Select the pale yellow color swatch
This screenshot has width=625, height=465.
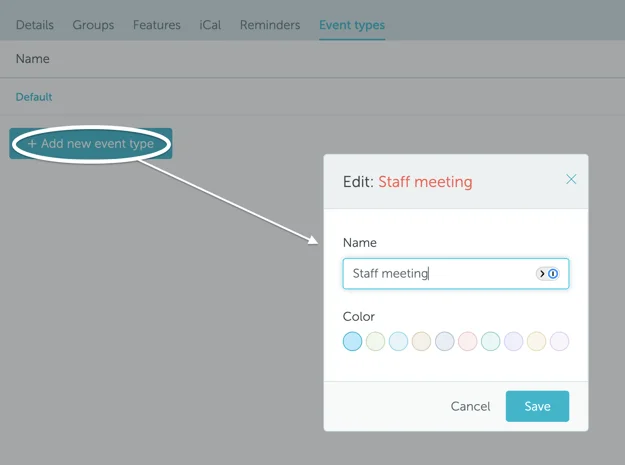[x=536, y=342]
